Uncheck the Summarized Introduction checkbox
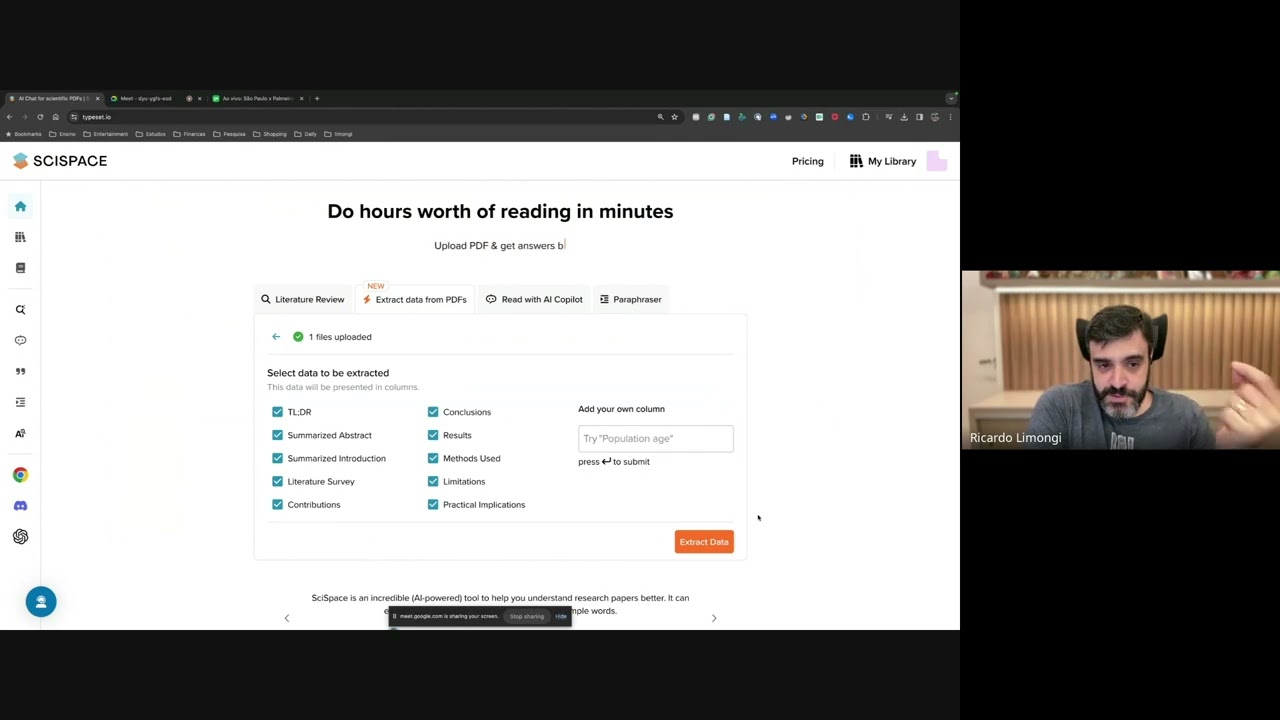This screenshot has height=720, width=1280. (277, 458)
